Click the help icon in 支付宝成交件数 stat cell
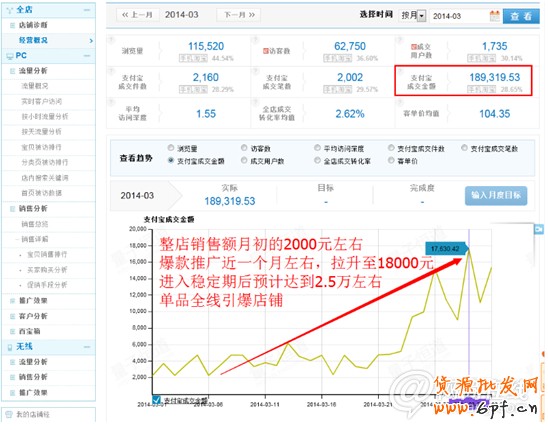The image size is (548, 430). pos(111,71)
